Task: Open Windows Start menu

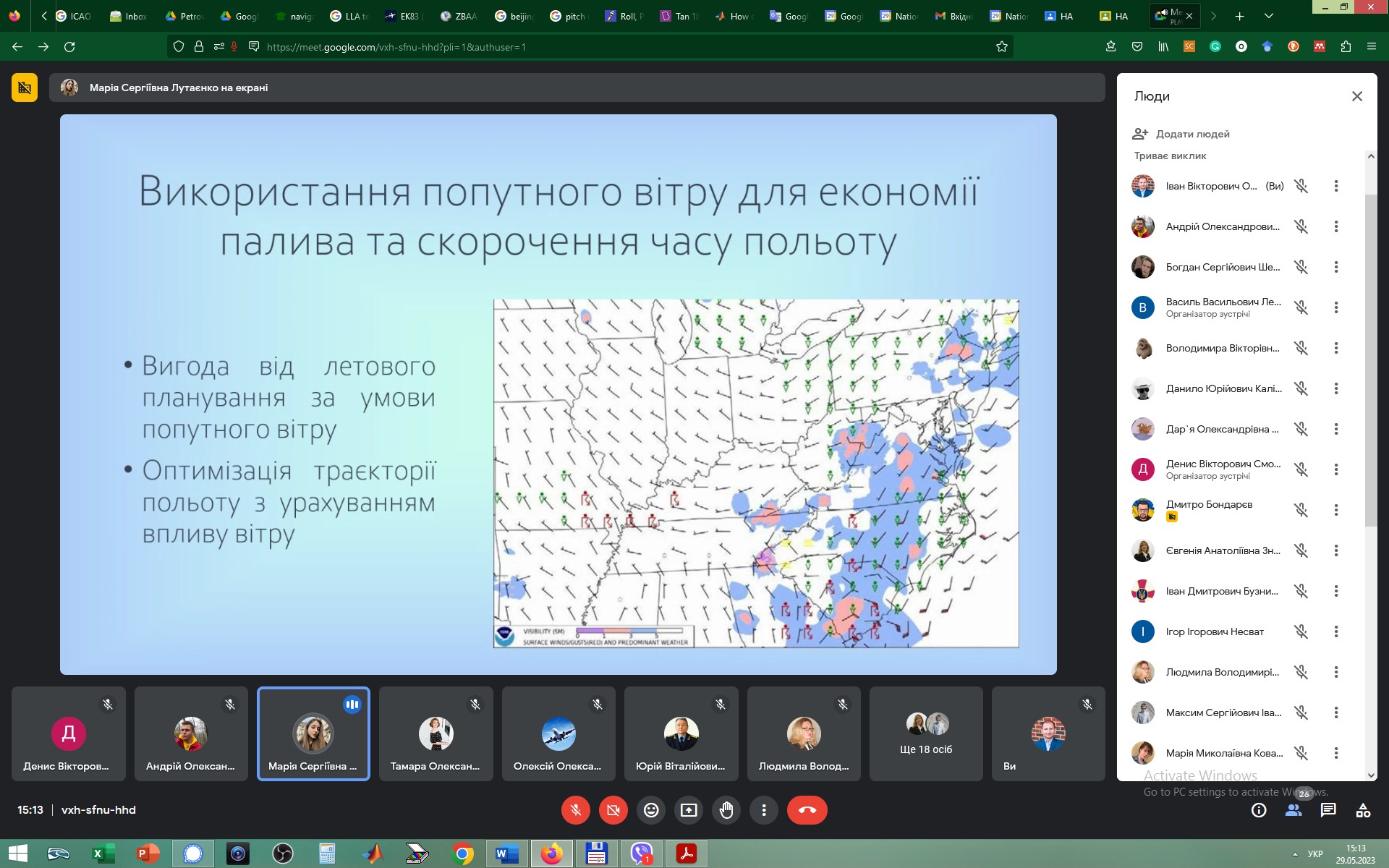Action: tap(17, 854)
